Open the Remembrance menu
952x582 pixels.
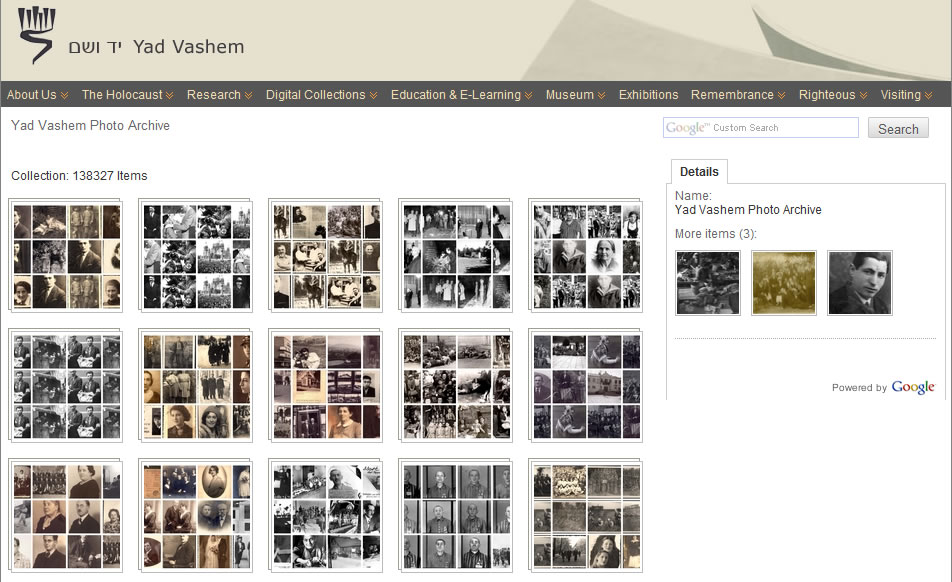coord(732,95)
